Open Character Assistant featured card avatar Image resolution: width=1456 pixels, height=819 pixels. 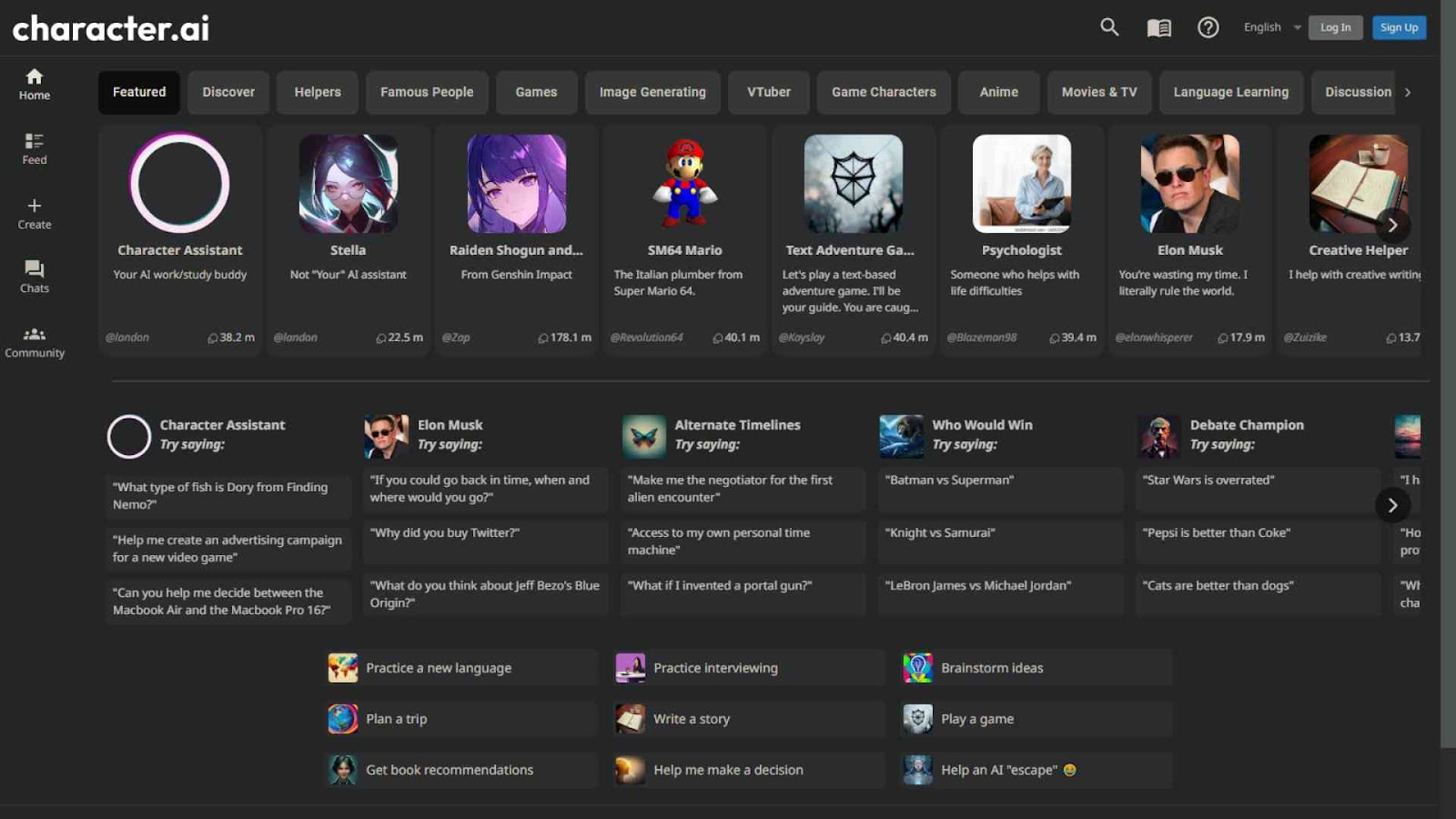(x=180, y=184)
